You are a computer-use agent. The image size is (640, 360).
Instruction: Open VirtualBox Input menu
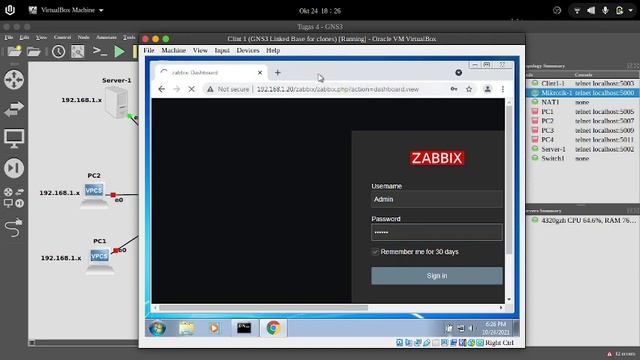[222, 50]
